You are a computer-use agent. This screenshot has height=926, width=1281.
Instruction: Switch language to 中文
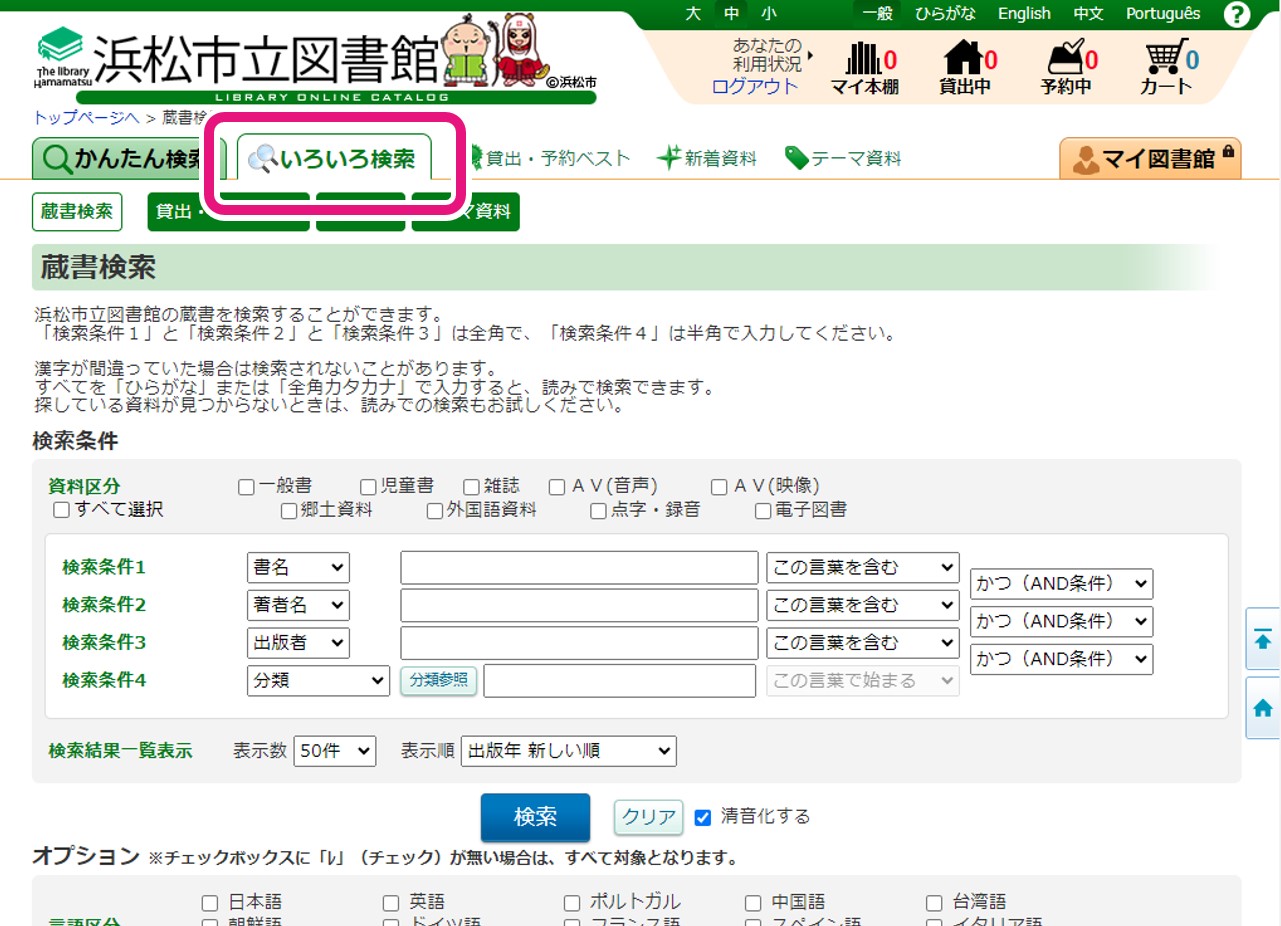[1088, 14]
